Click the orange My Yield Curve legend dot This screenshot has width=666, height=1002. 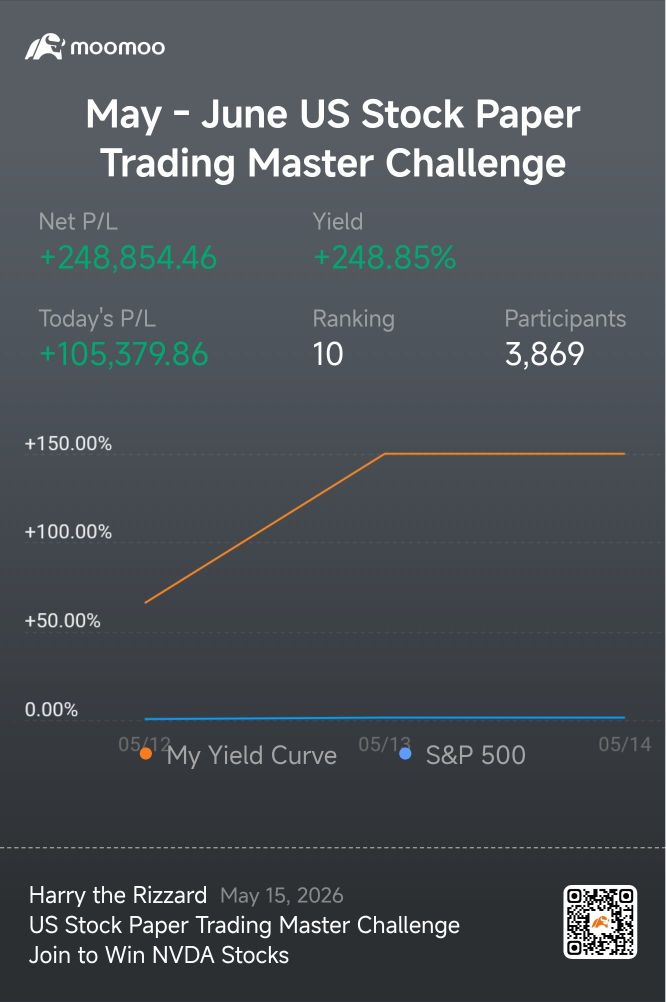click(146, 754)
